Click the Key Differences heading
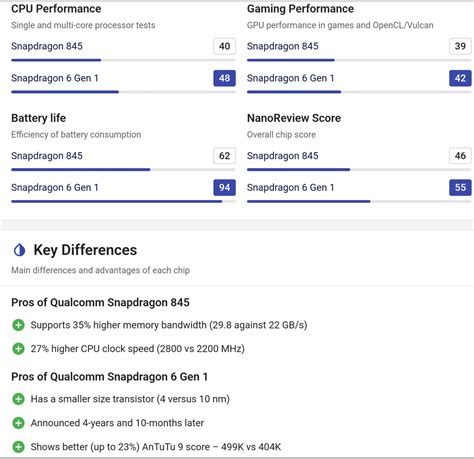This screenshot has width=474, height=459. (85, 250)
